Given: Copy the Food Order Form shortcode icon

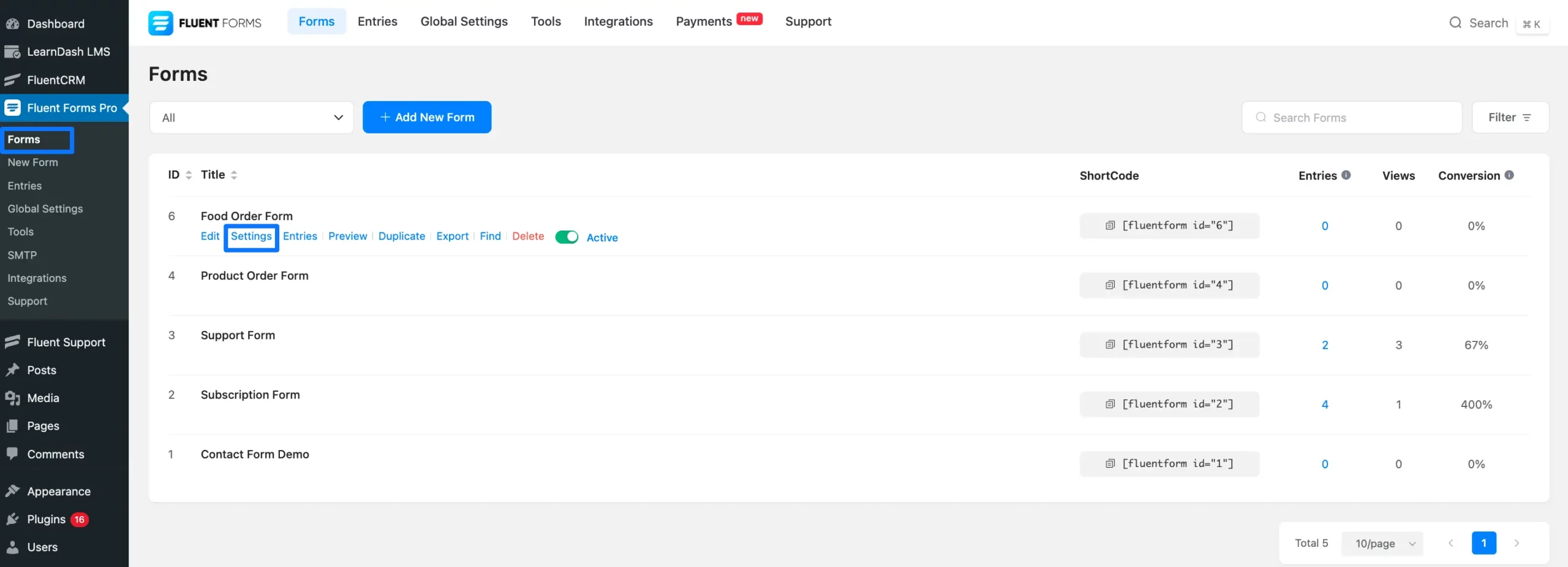Looking at the screenshot, I should coord(1111,226).
